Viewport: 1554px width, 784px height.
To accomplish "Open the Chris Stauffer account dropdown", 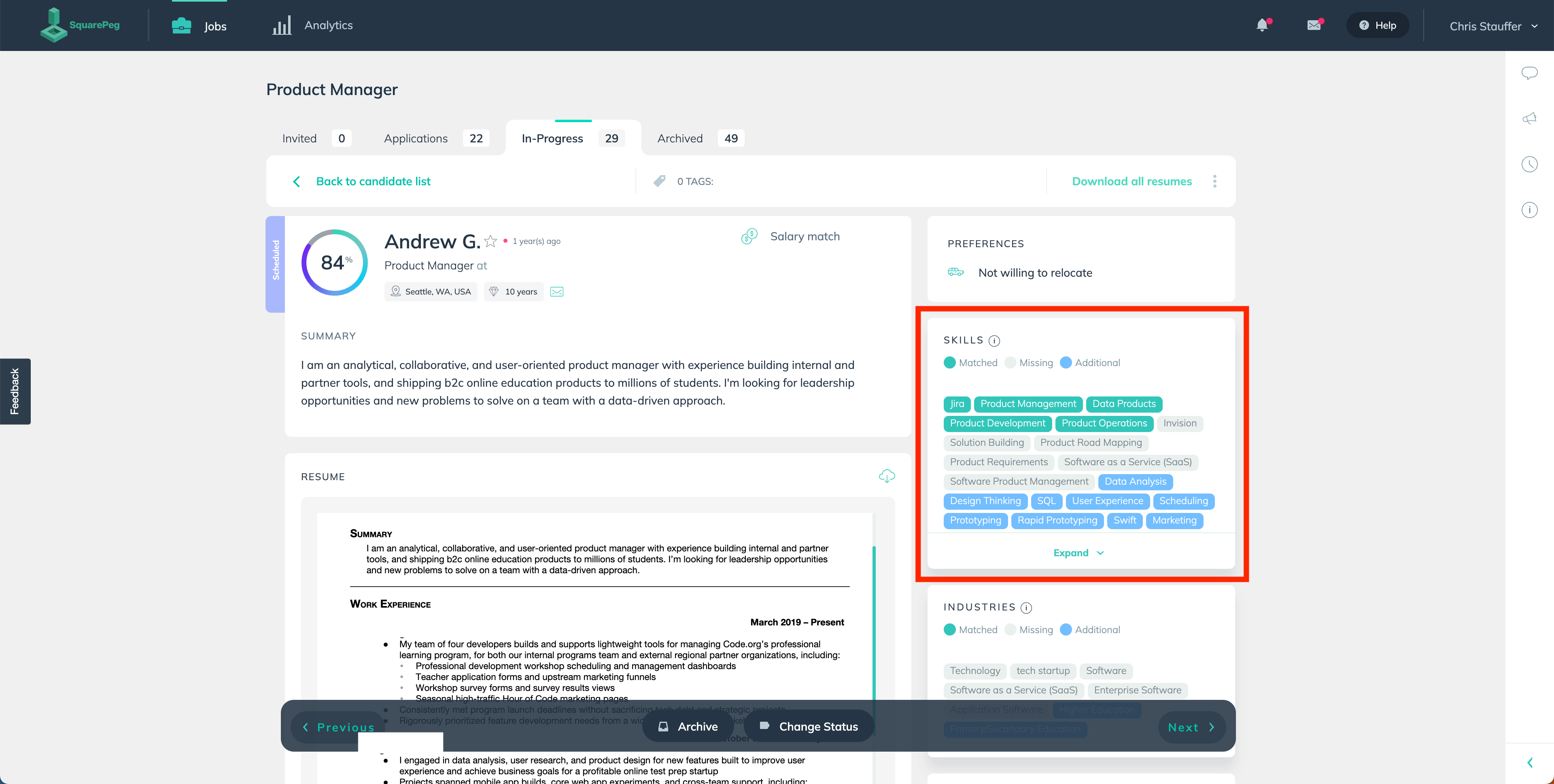I will tap(1494, 26).
